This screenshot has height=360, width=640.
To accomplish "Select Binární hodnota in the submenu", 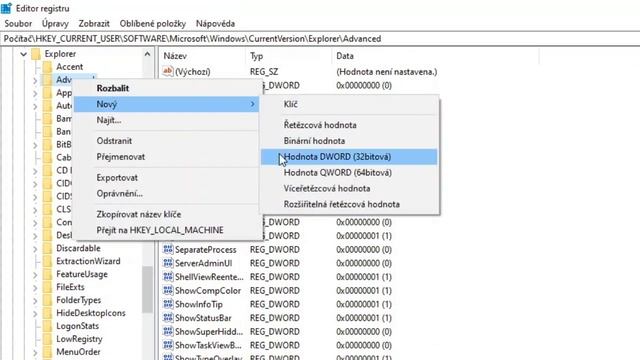I will pyautogui.click(x=349, y=141).
